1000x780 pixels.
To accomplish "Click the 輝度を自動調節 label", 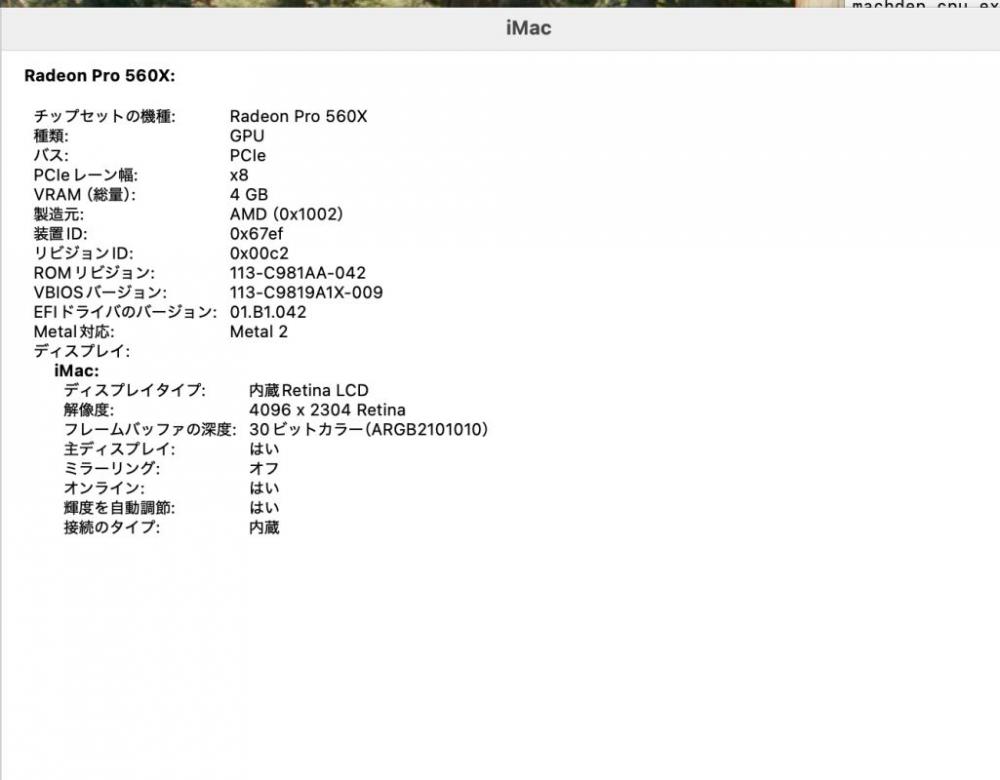I will (119, 508).
